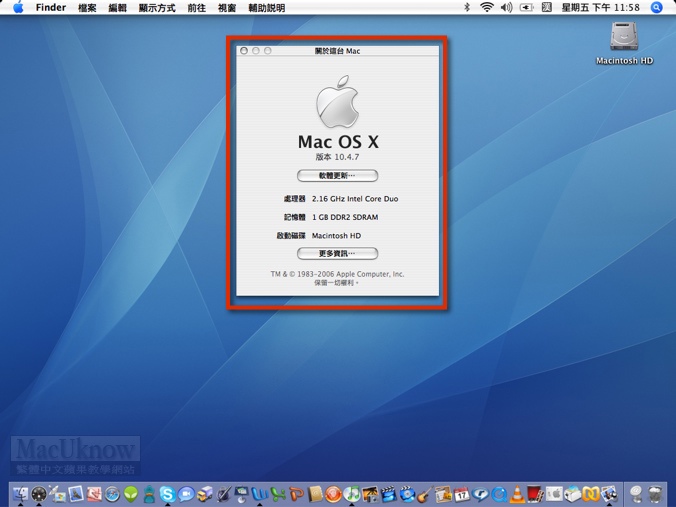Click the Bluetooth status icon

point(467,7)
